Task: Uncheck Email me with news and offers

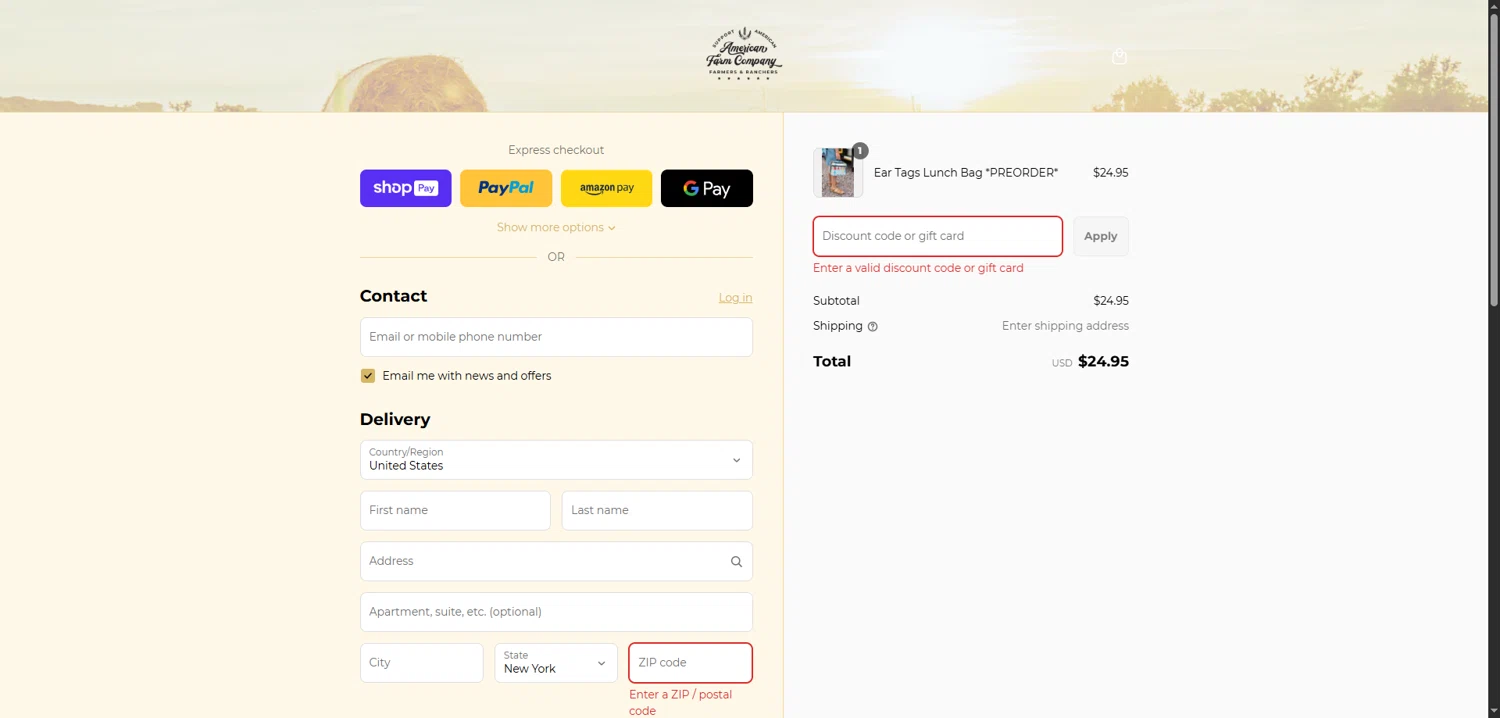Action: pyautogui.click(x=368, y=376)
